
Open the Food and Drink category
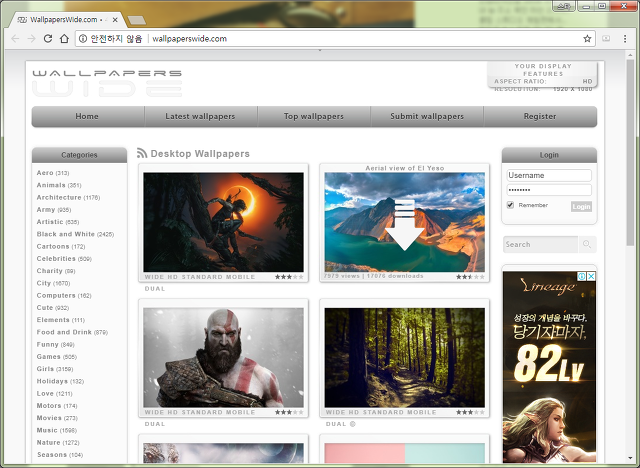[x=72, y=332]
